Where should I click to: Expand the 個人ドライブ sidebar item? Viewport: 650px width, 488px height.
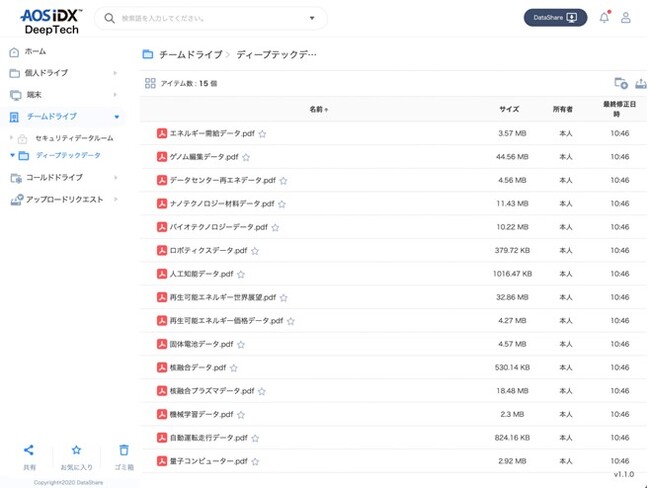click(x=116, y=73)
